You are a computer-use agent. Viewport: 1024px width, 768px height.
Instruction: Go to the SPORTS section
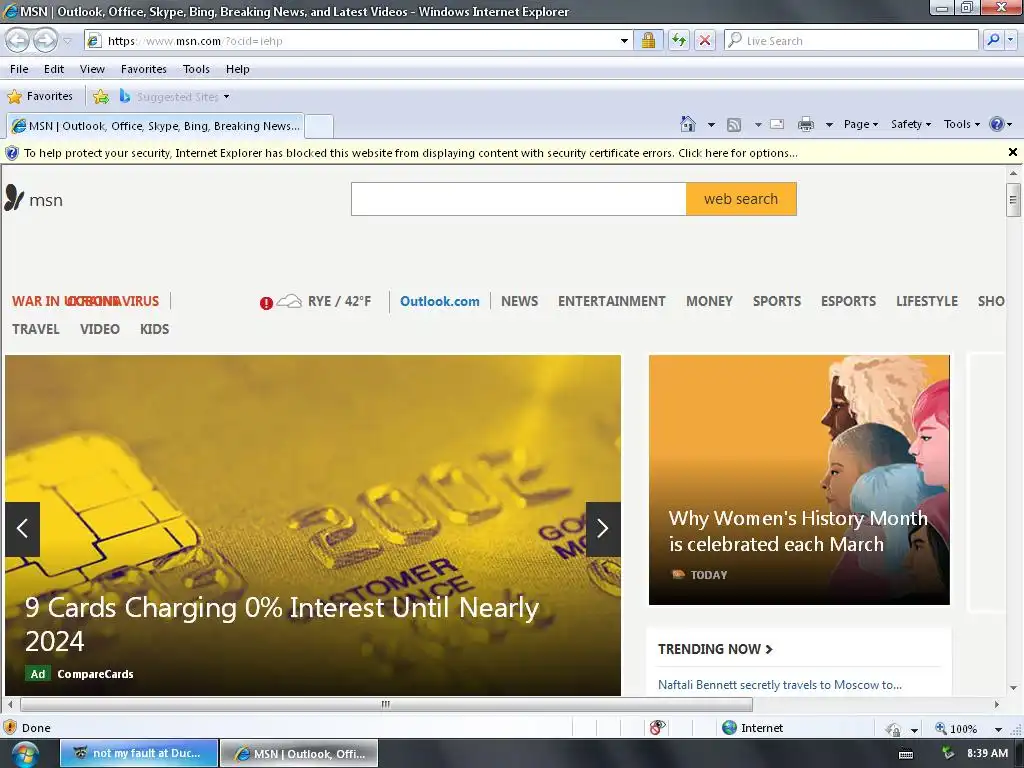[777, 301]
